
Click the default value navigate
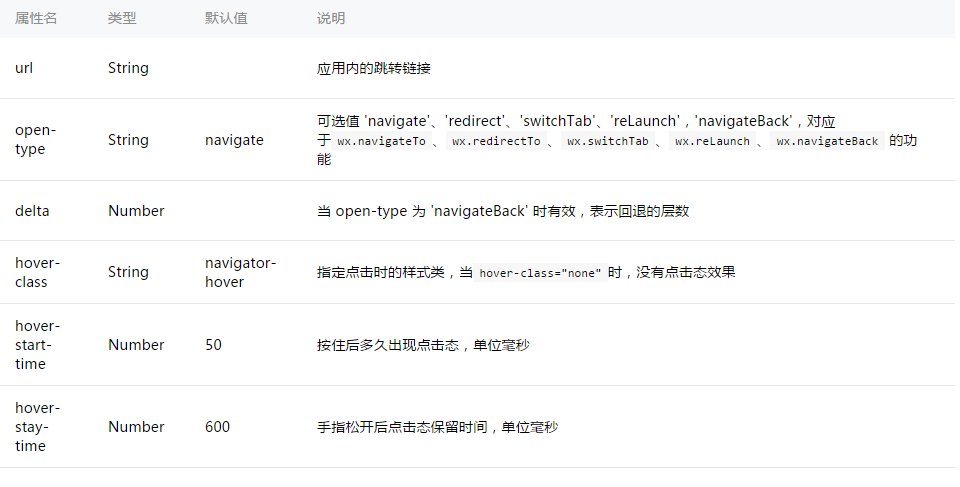234,140
